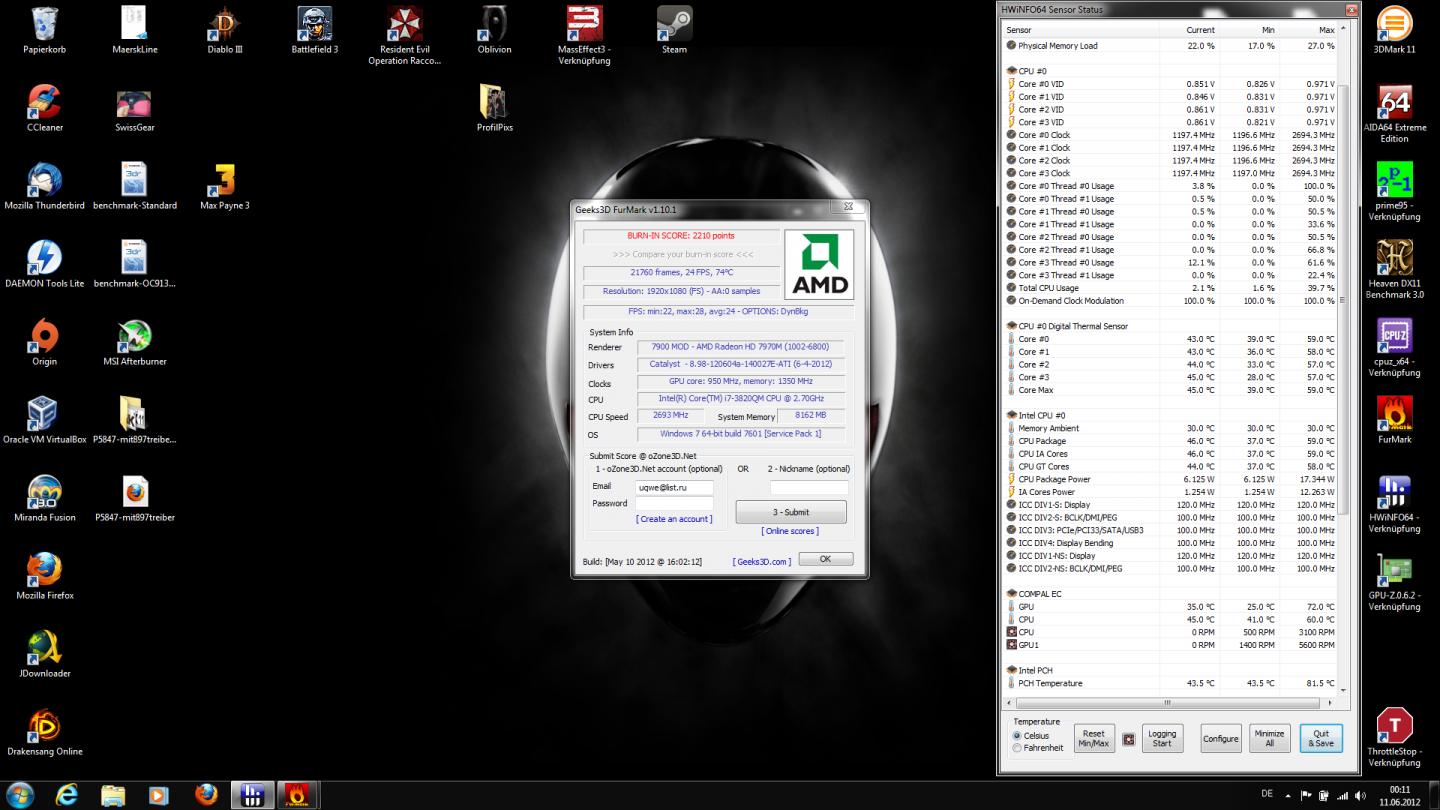This screenshot has width=1440, height=810.
Task: Click Minimize All in HWiNFO64
Action: coord(1269,739)
